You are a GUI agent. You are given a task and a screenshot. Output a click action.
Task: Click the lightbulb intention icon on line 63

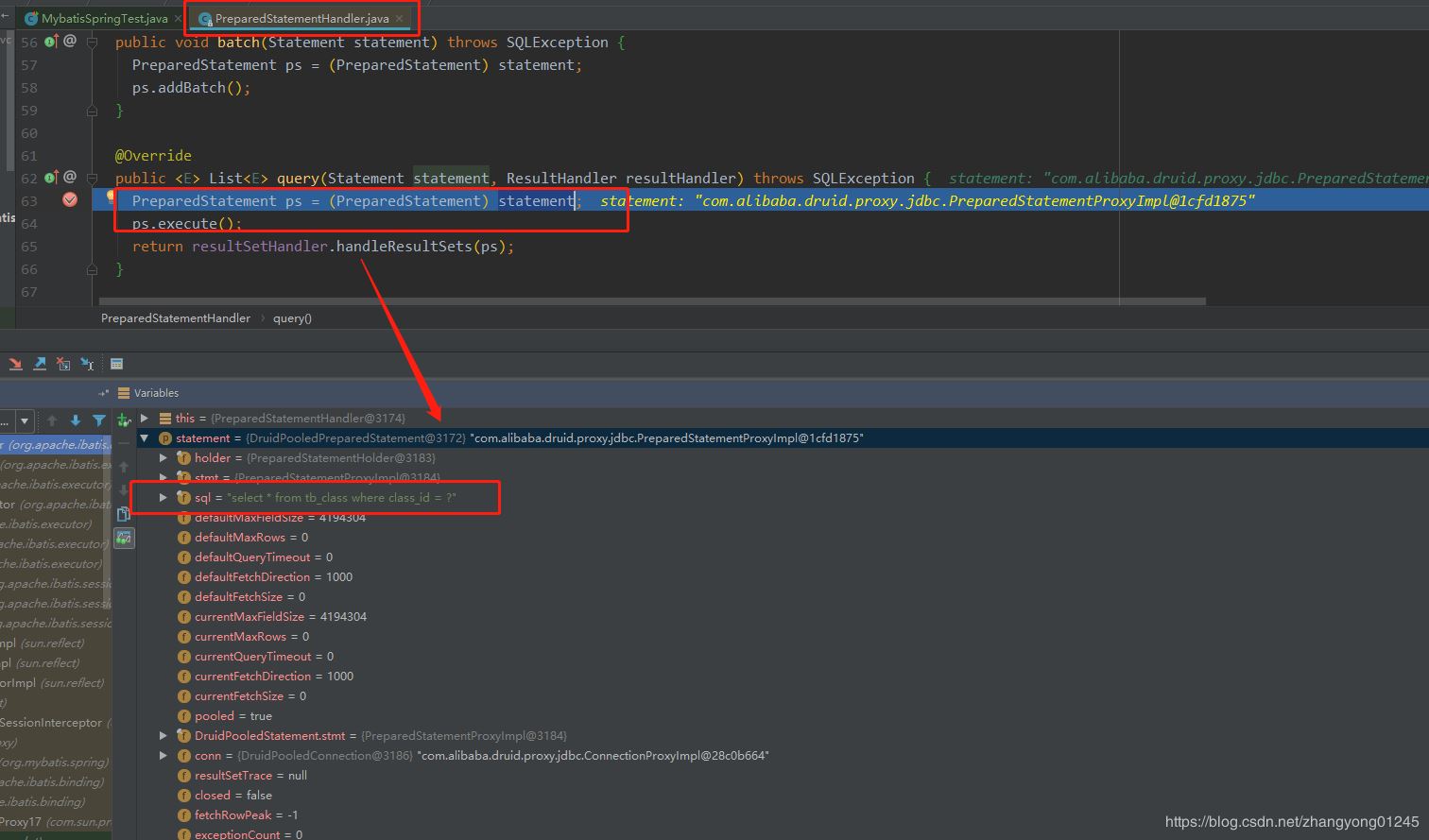pyautogui.click(x=112, y=196)
